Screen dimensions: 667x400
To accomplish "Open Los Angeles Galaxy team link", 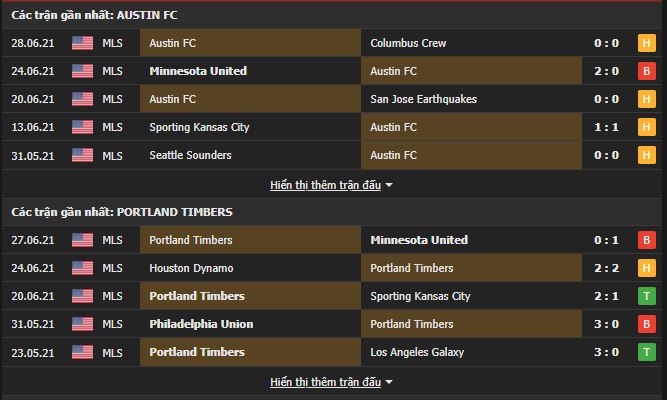I will [417, 352].
